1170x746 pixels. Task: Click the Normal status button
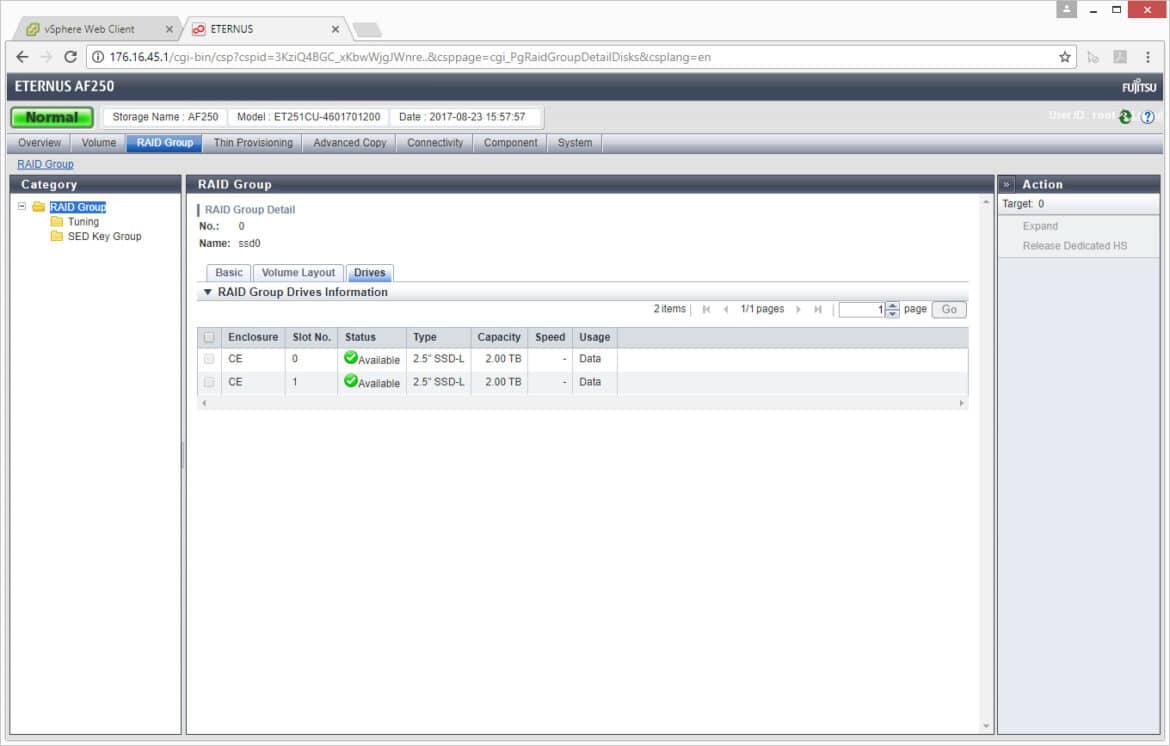pos(51,117)
